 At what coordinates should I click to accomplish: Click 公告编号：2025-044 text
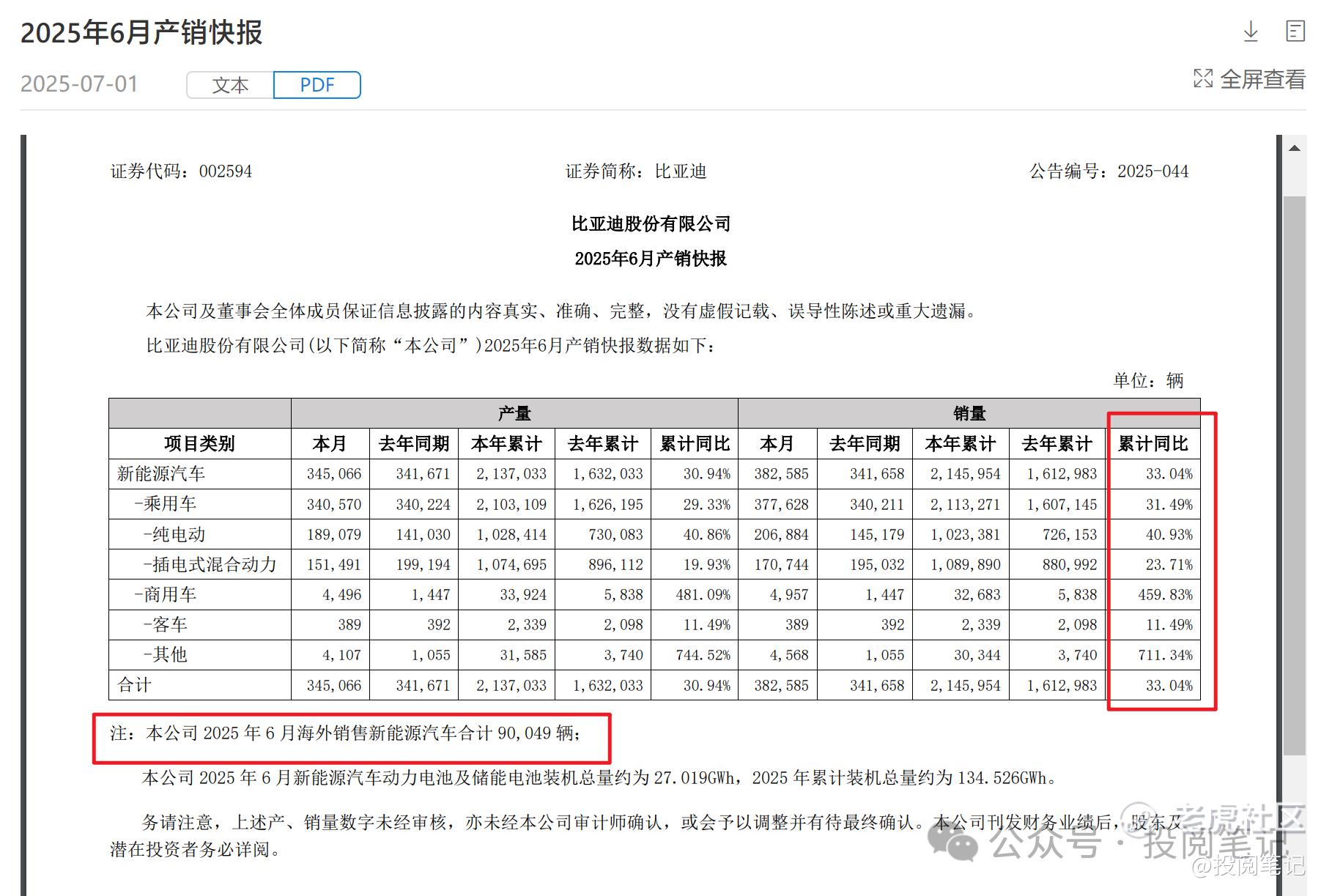tap(1109, 171)
